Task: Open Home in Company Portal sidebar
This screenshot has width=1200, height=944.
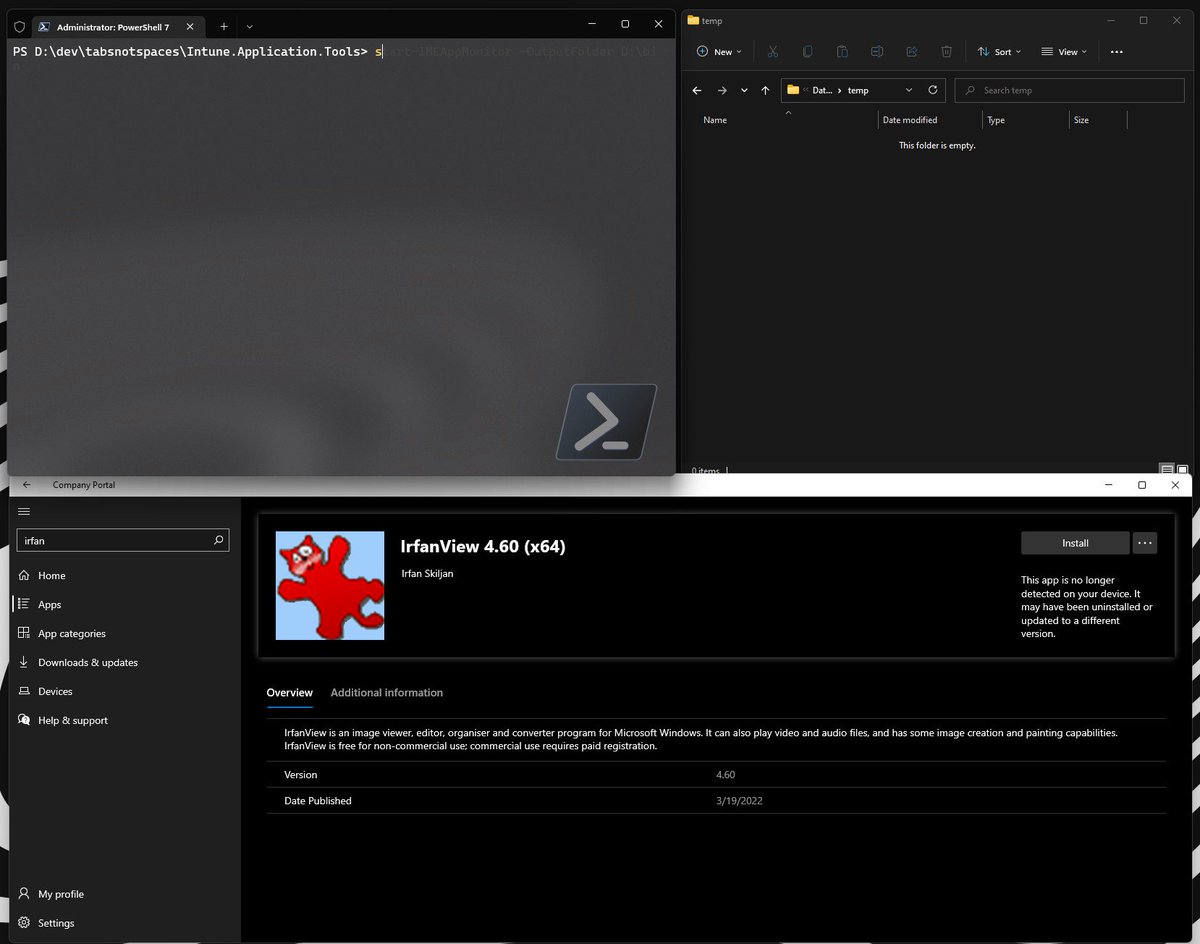Action: point(125,575)
